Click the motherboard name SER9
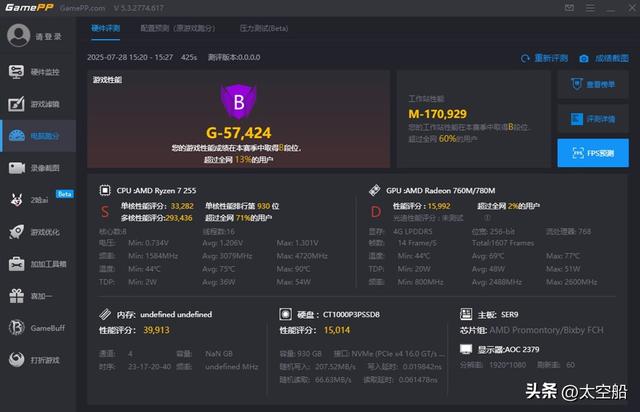The image size is (640, 412). (x=509, y=314)
